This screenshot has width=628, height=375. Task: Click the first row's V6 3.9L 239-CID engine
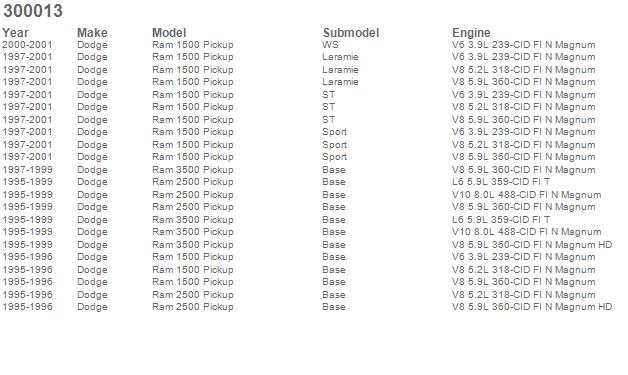click(x=523, y=45)
